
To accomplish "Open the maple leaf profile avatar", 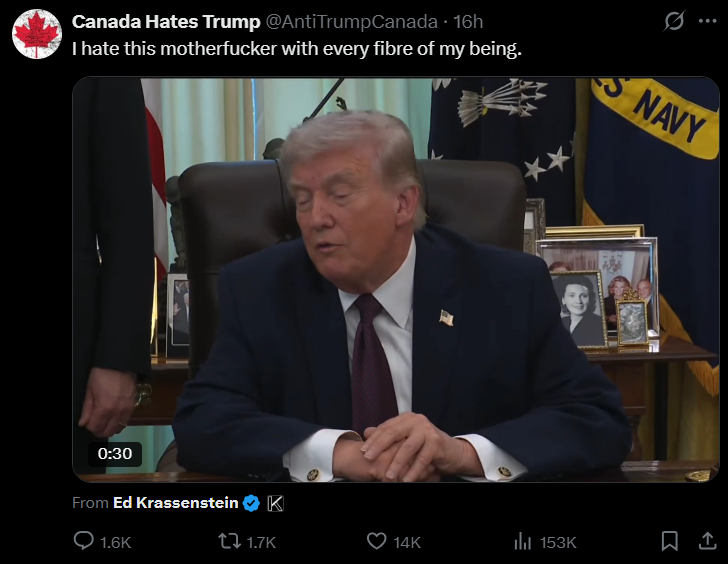I will (x=37, y=34).
